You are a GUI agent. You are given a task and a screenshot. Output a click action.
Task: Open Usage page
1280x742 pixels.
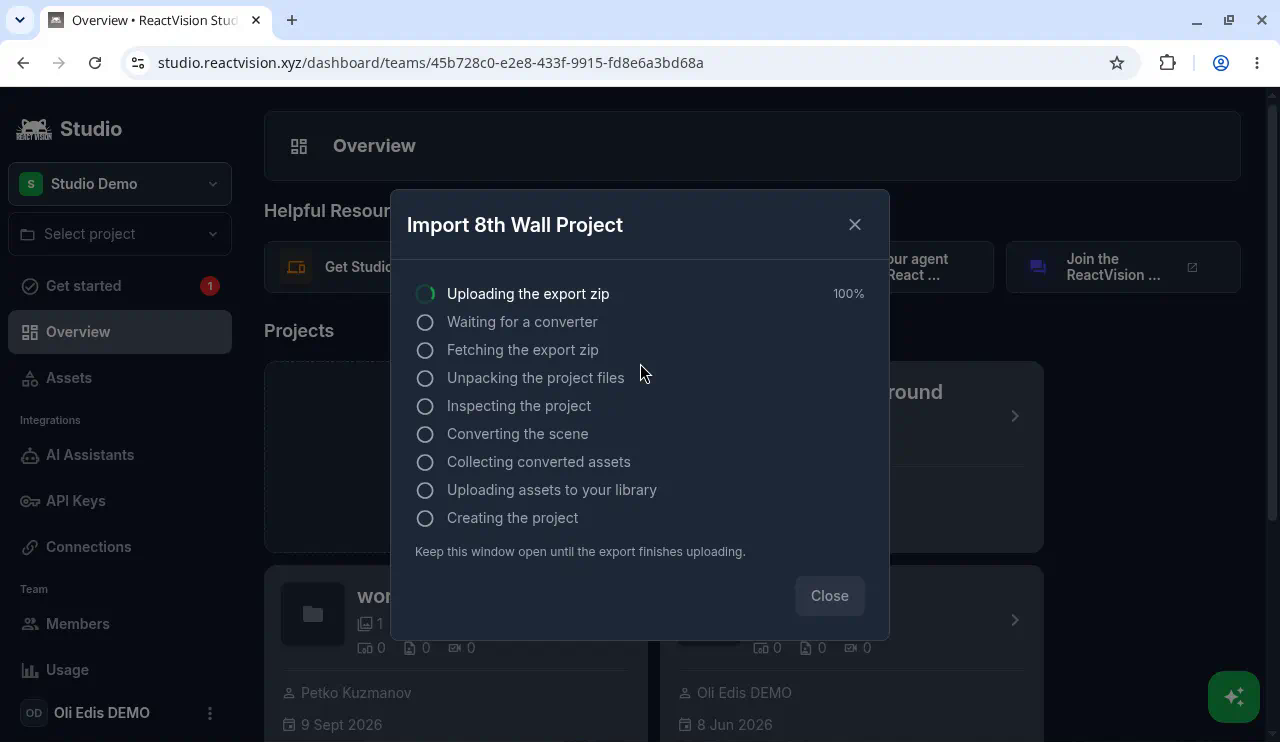coord(120,670)
